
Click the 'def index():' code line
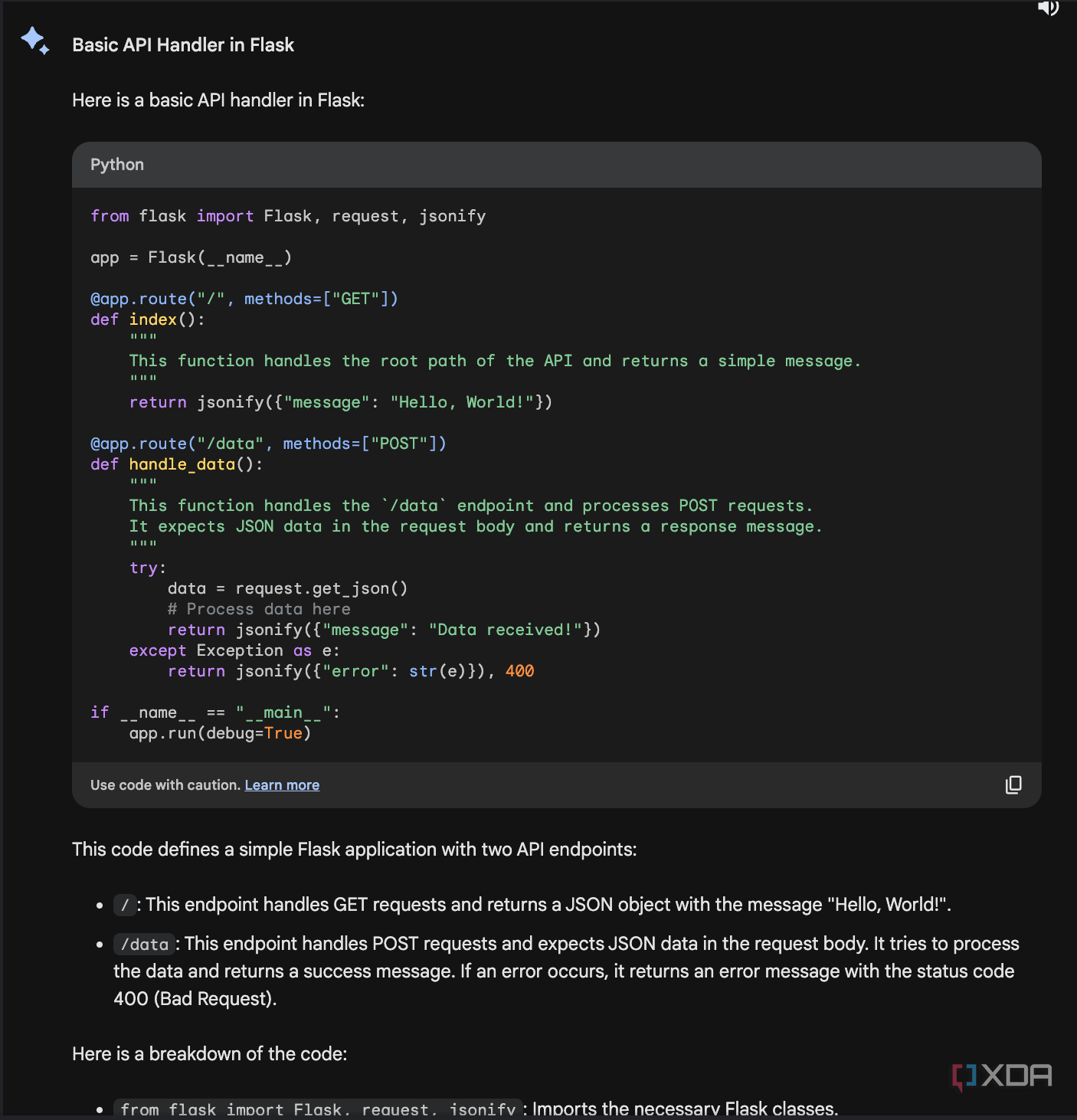point(148,319)
